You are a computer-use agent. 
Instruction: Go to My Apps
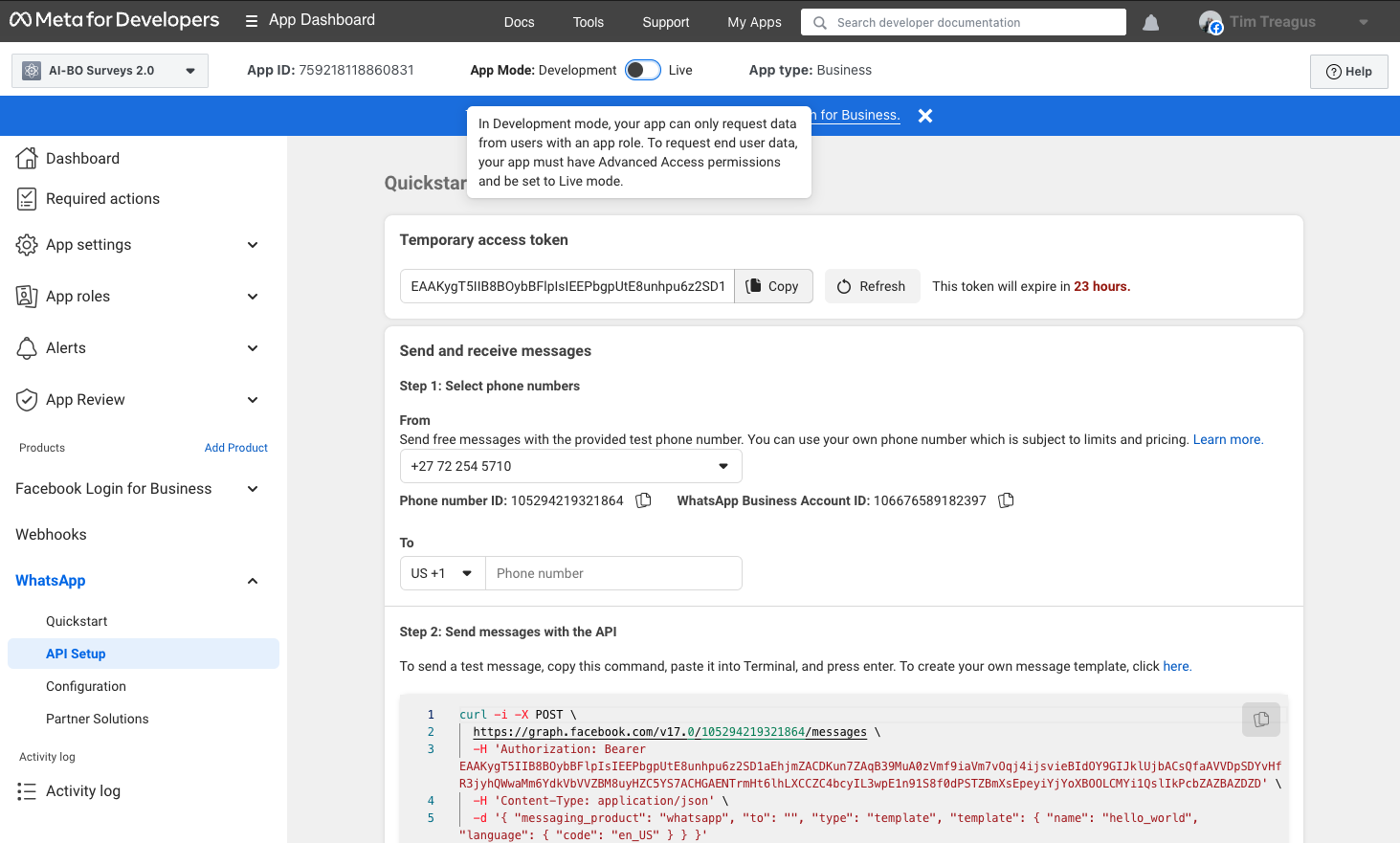(x=754, y=22)
